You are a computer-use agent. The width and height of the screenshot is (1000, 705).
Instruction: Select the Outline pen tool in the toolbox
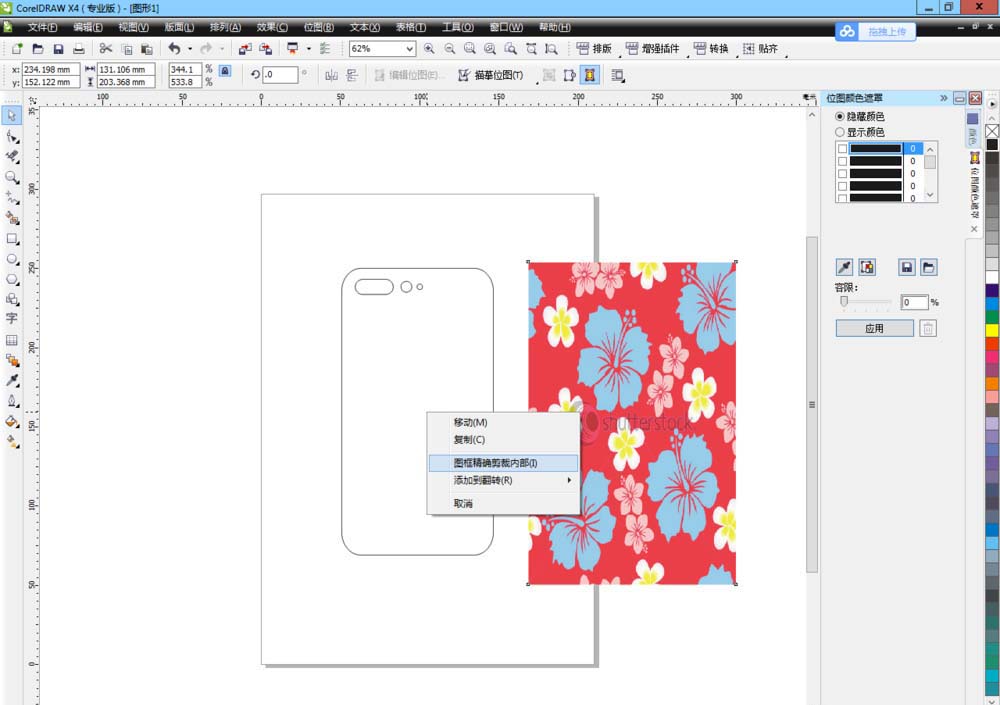tap(12, 401)
